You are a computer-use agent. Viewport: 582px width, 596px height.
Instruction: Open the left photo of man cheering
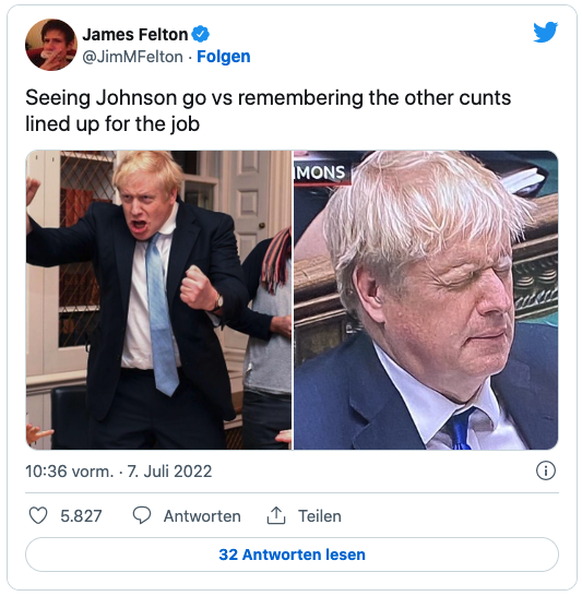point(159,300)
